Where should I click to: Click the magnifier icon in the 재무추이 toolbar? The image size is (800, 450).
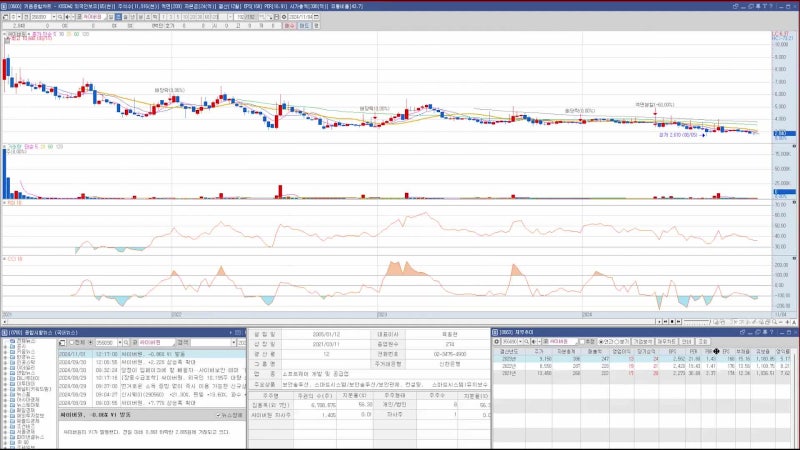coord(527,342)
